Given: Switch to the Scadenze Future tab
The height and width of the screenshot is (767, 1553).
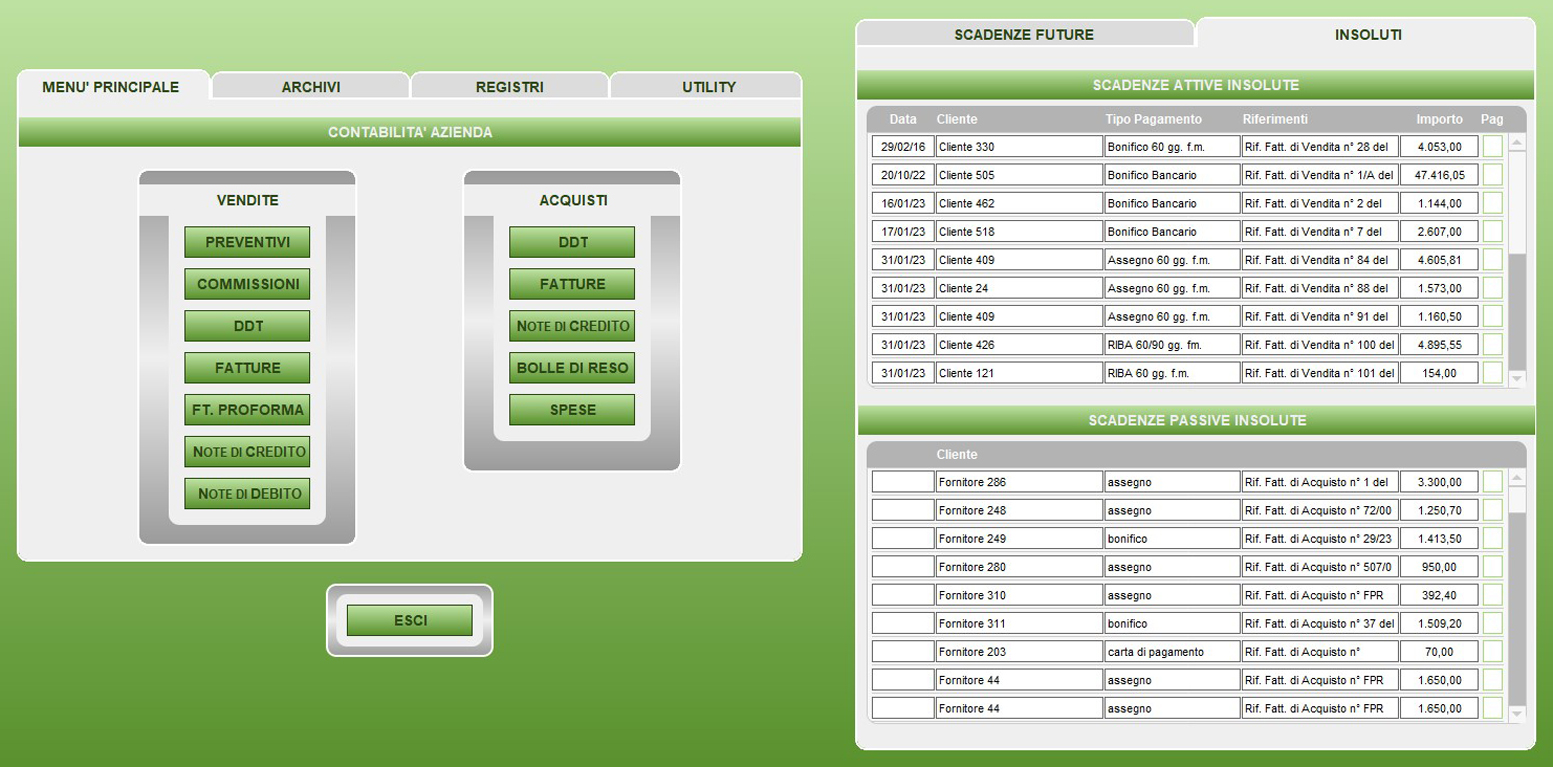Looking at the screenshot, I should [x=1024, y=34].
